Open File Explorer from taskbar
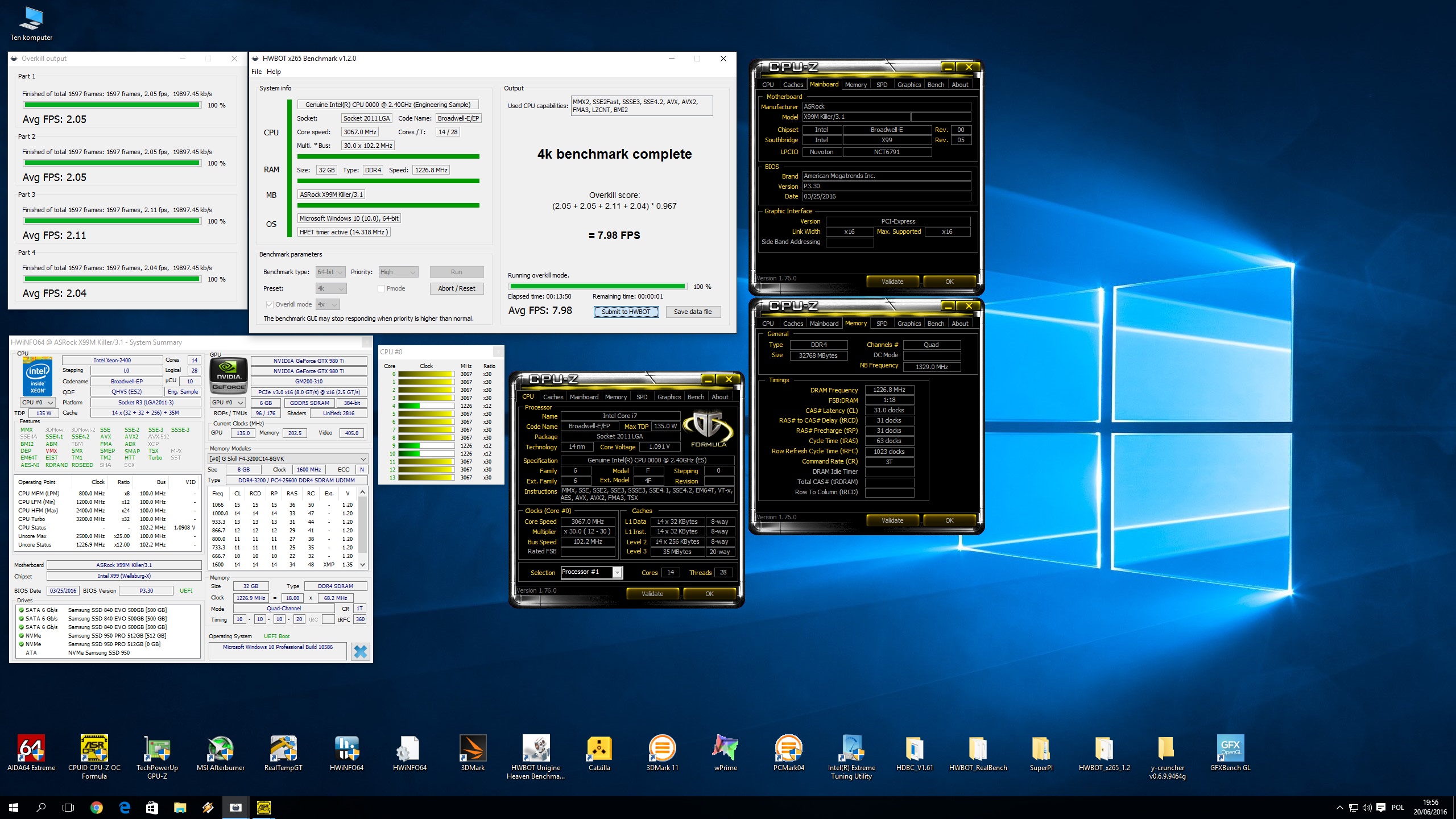This screenshot has height=819, width=1456. (180, 807)
